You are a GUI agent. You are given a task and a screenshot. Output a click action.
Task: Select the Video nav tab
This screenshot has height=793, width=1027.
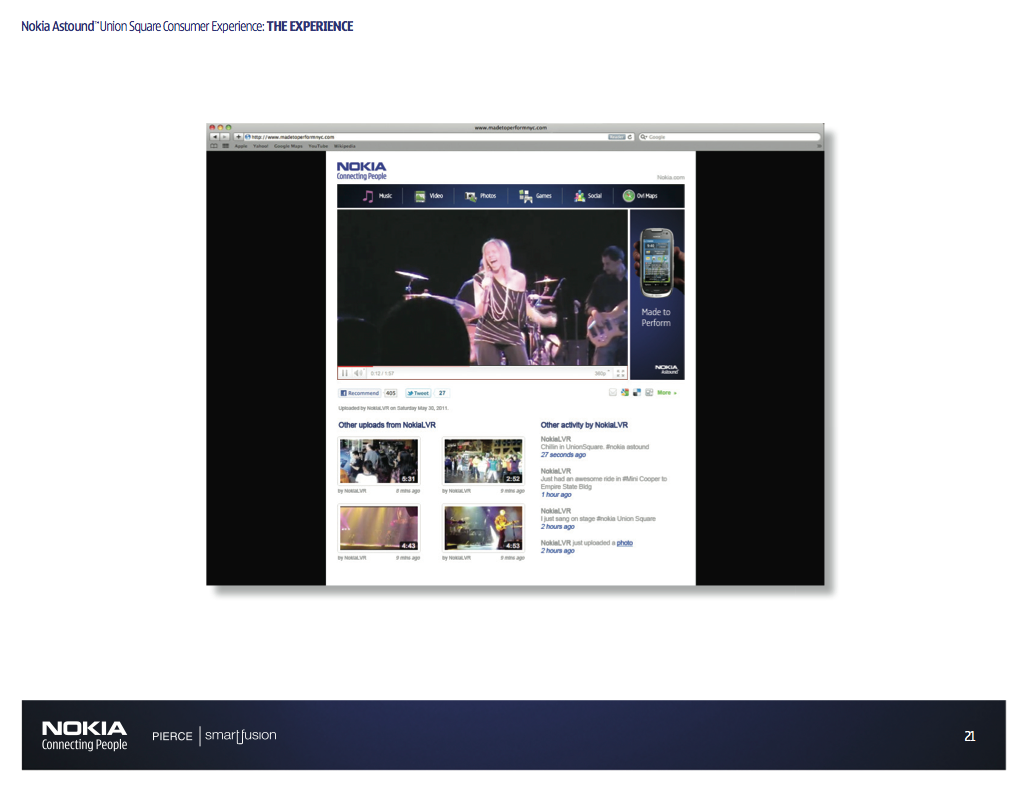(x=429, y=196)
